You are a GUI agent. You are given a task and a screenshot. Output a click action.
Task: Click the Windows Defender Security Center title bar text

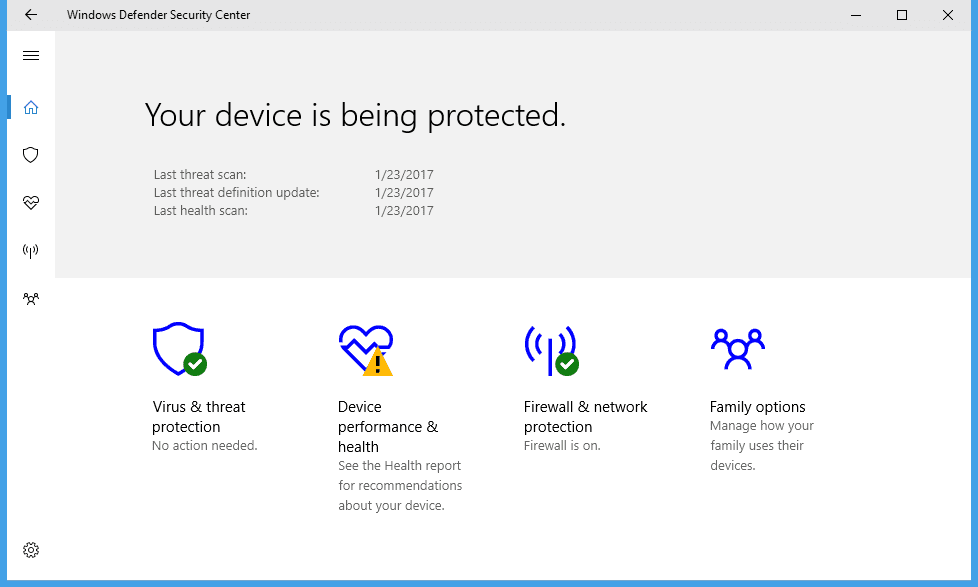point(158,15)
